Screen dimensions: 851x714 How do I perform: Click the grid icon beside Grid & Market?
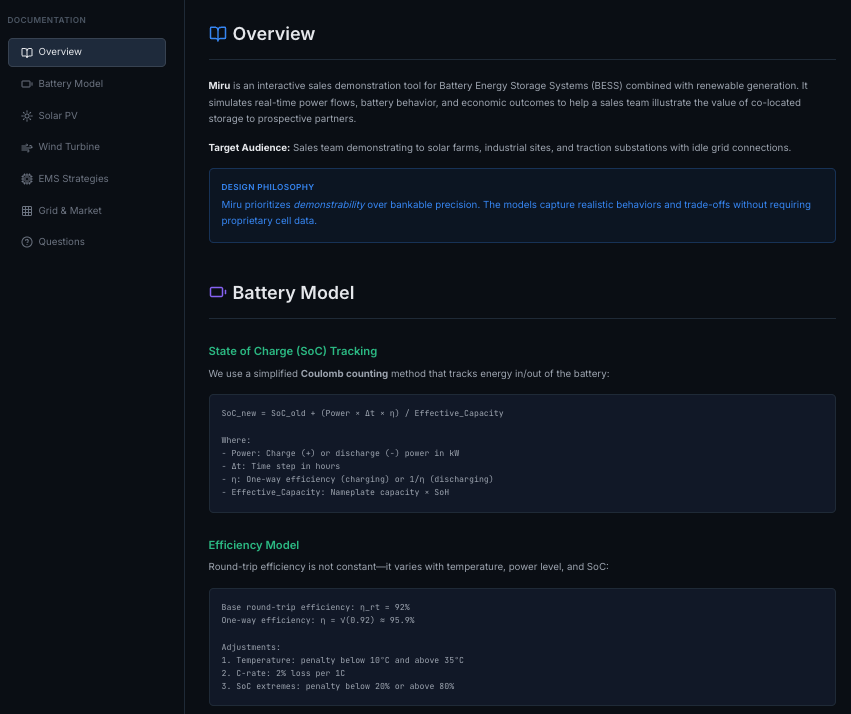click(x=25, y=210)
